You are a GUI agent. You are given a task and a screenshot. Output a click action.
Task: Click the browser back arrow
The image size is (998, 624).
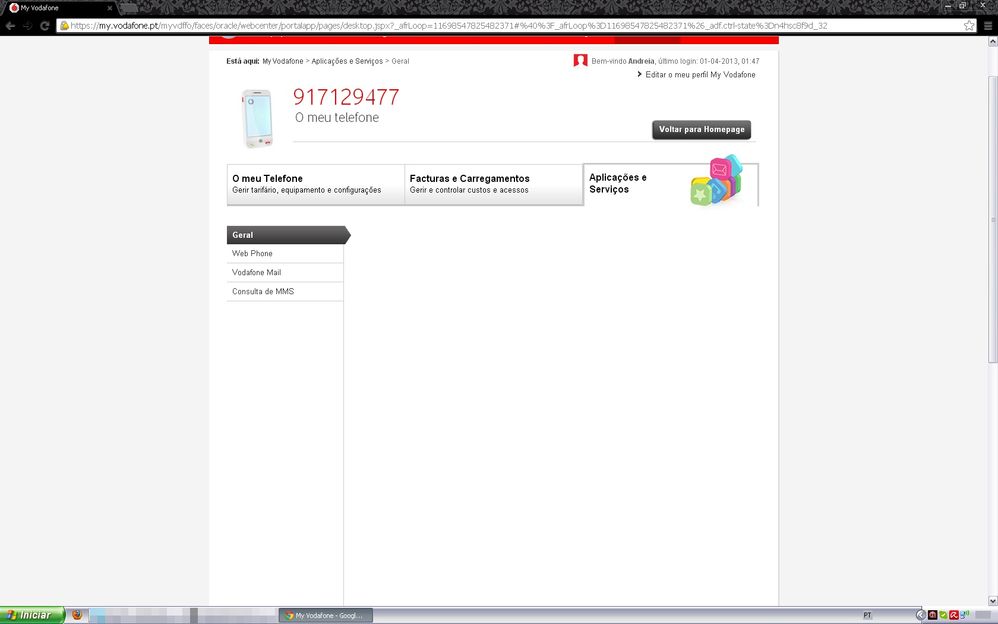tap(10, 25)
